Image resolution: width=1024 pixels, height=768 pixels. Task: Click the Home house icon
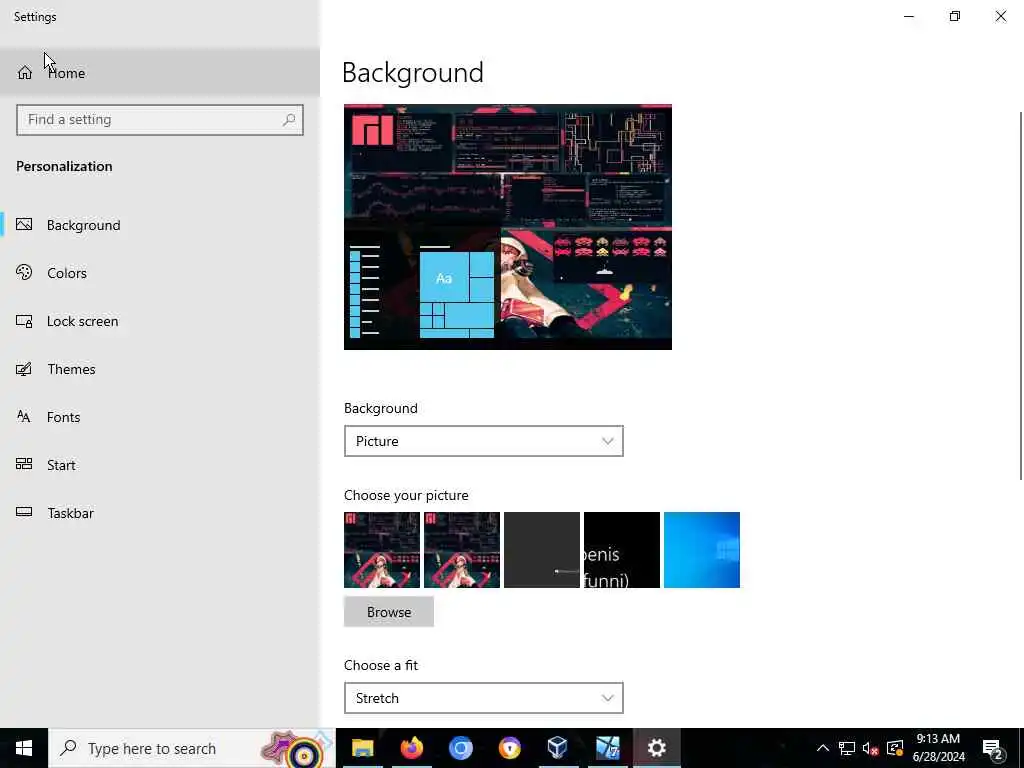[x=25, y=73]
